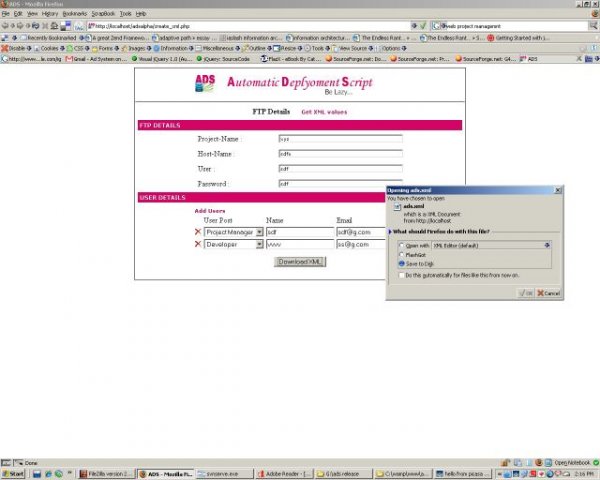
Task: Click the 'Get XML values' link
Action: coord(324,112)
